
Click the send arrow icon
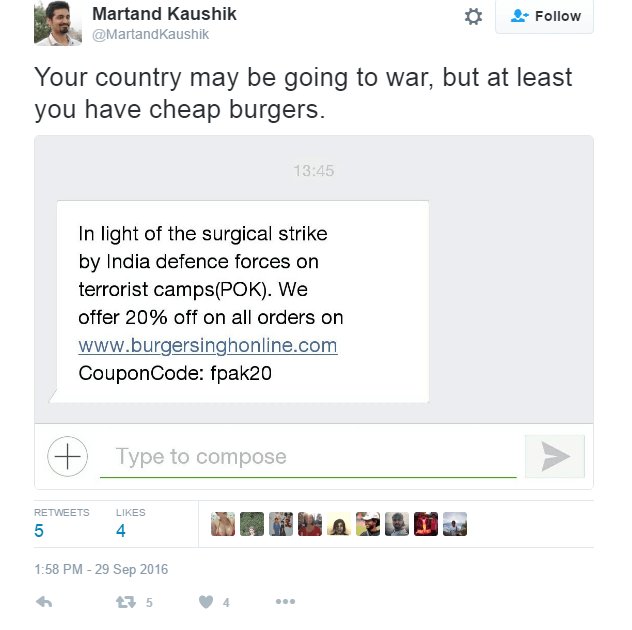(555, 456)
